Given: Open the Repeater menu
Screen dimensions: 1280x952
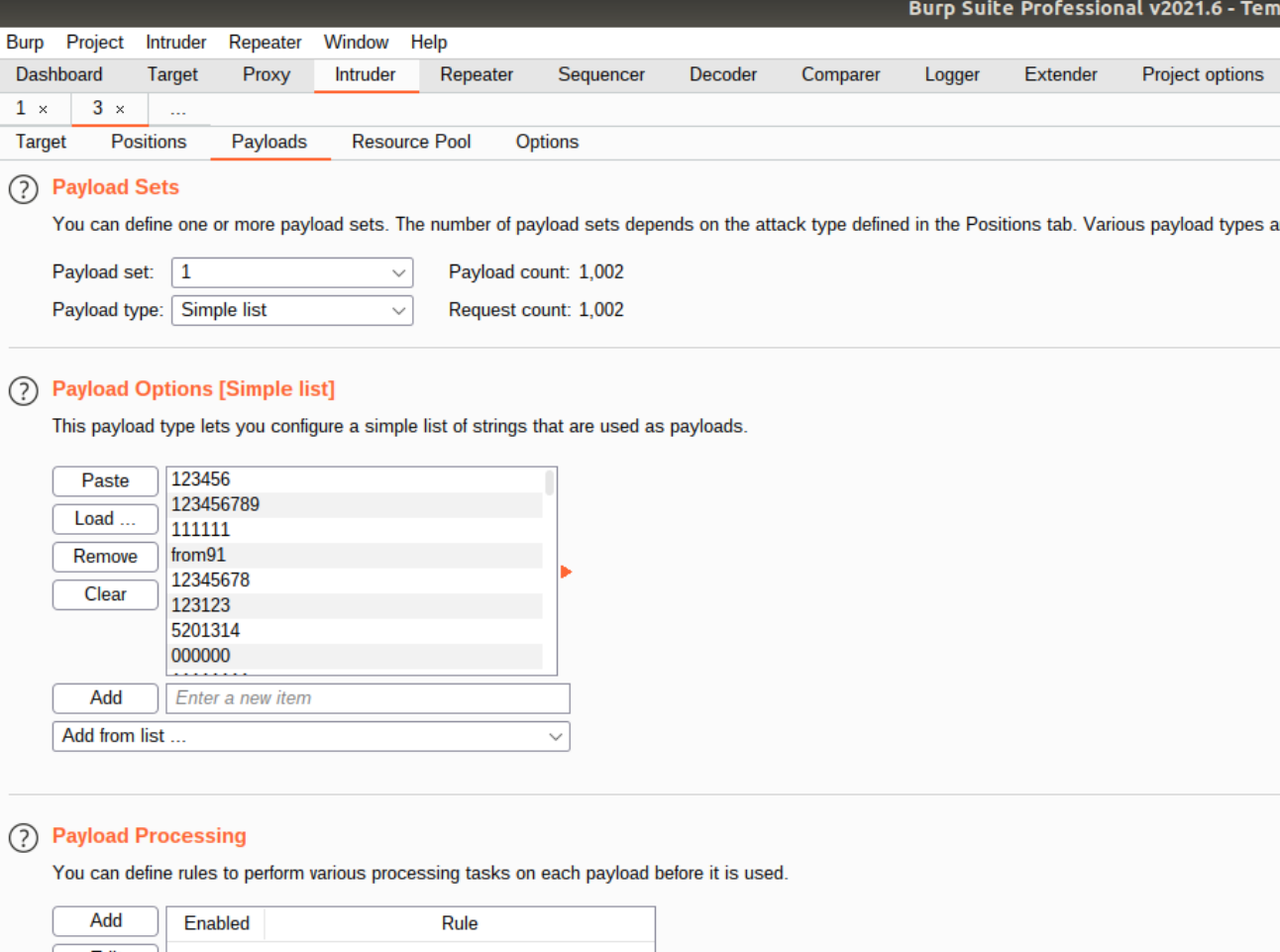Looking at the screenshot, I should click(x=266, y=43).
